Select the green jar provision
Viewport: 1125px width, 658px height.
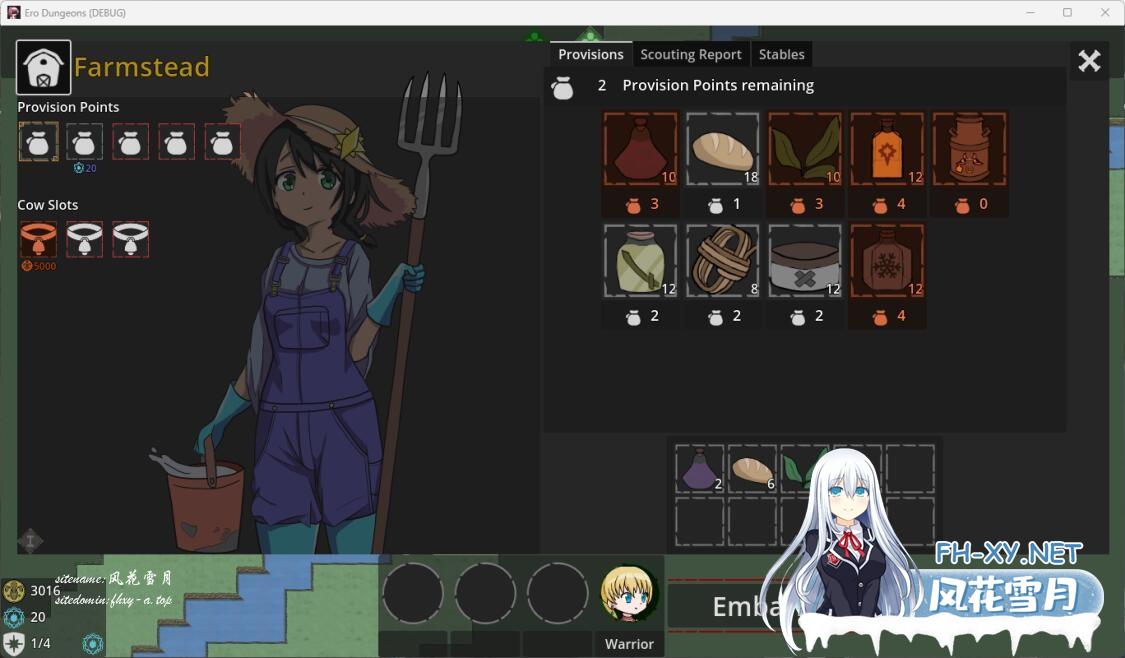pyautogui.click(x=641, y=260)
